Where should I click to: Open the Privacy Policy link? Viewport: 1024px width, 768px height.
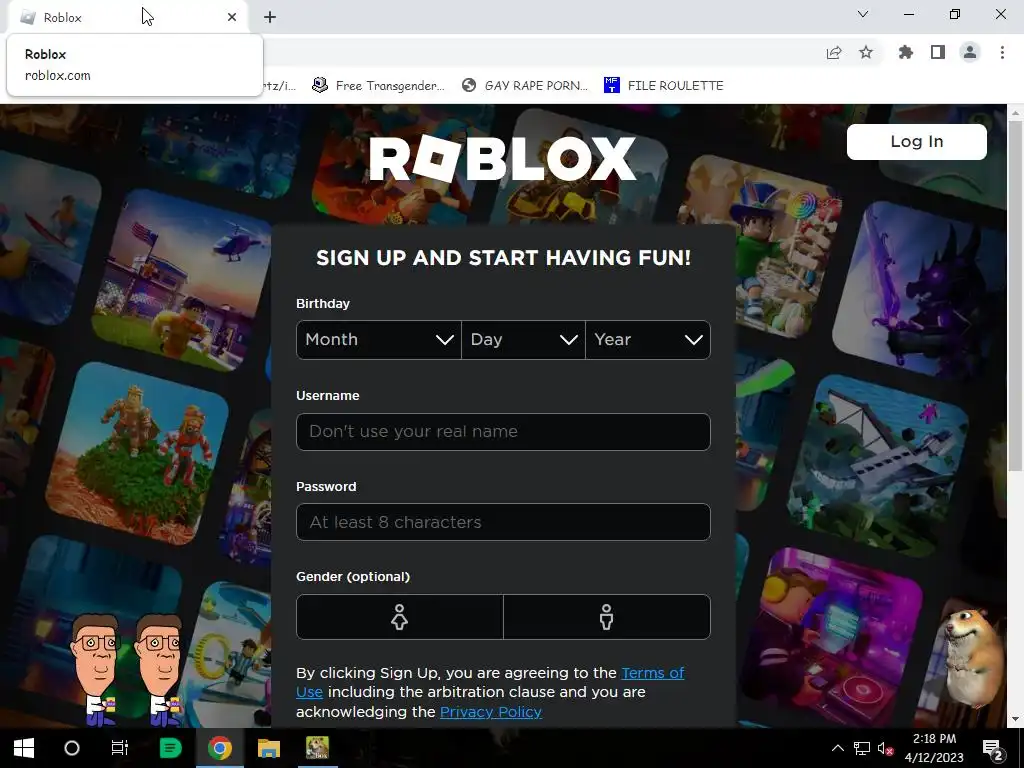click(x=490, y=712)
